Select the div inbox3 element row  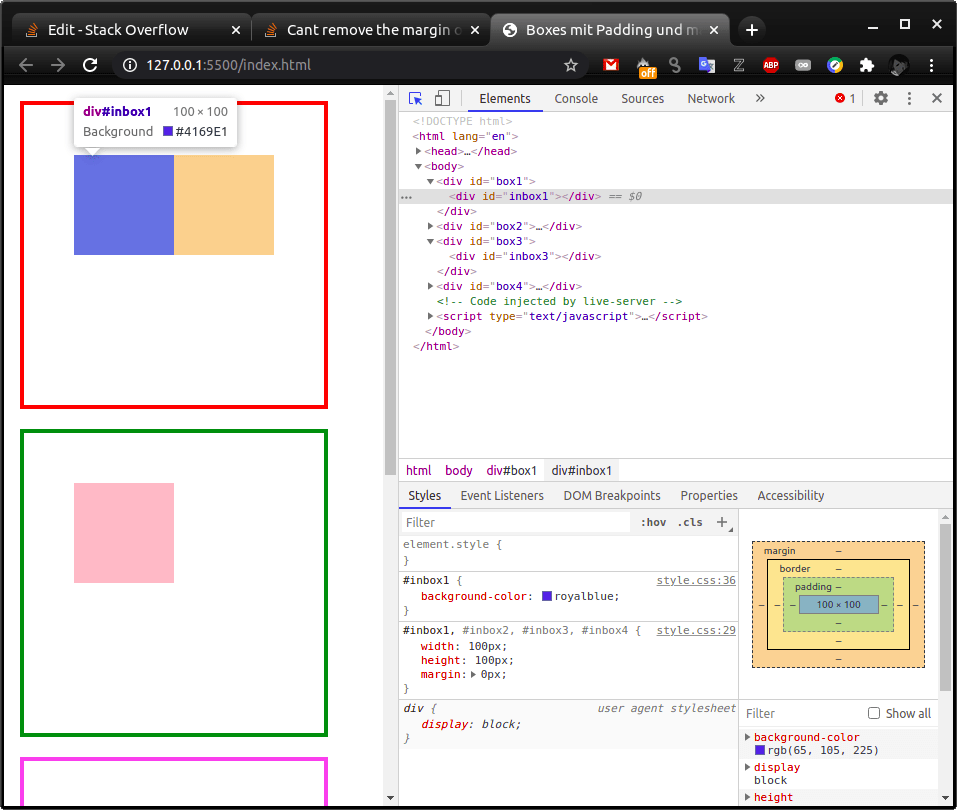coord(675,256)
